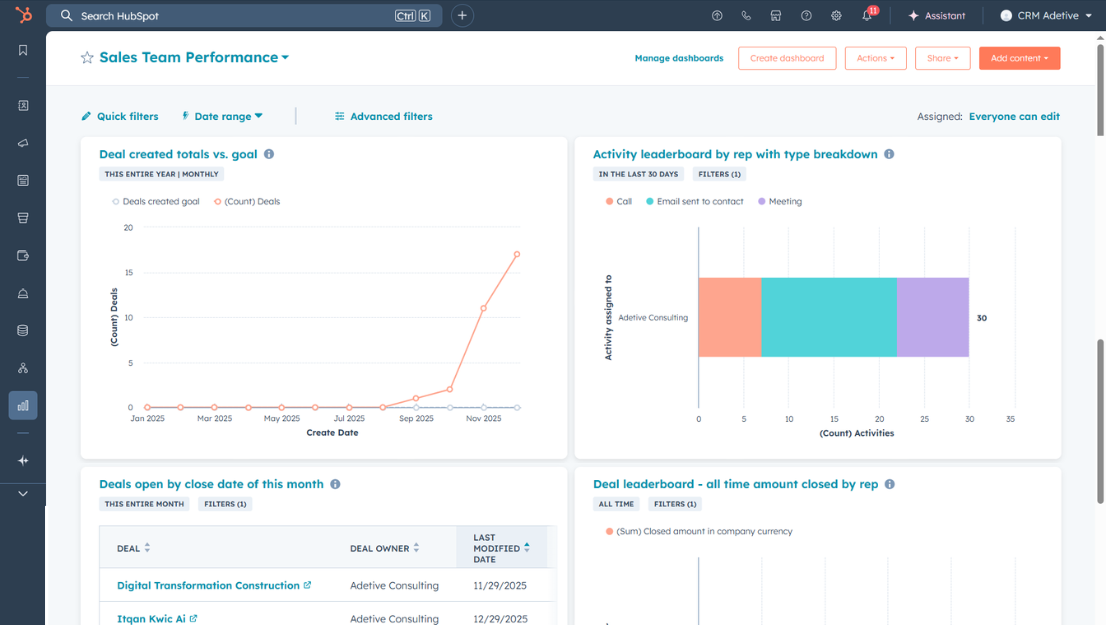Open the Quick filters menu
The width and height of the screenshot is (1106, 625).
coord(119,116)
